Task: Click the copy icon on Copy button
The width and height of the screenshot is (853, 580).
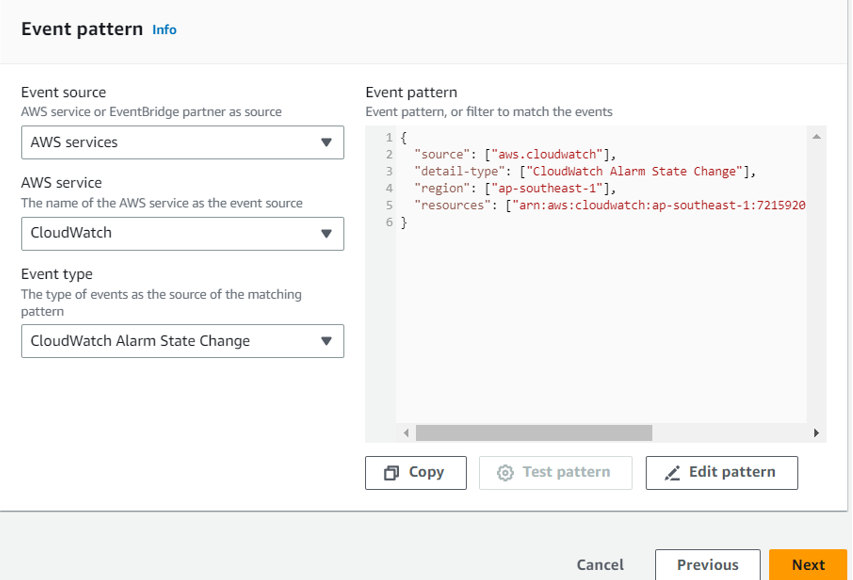Action: (391, 473)
